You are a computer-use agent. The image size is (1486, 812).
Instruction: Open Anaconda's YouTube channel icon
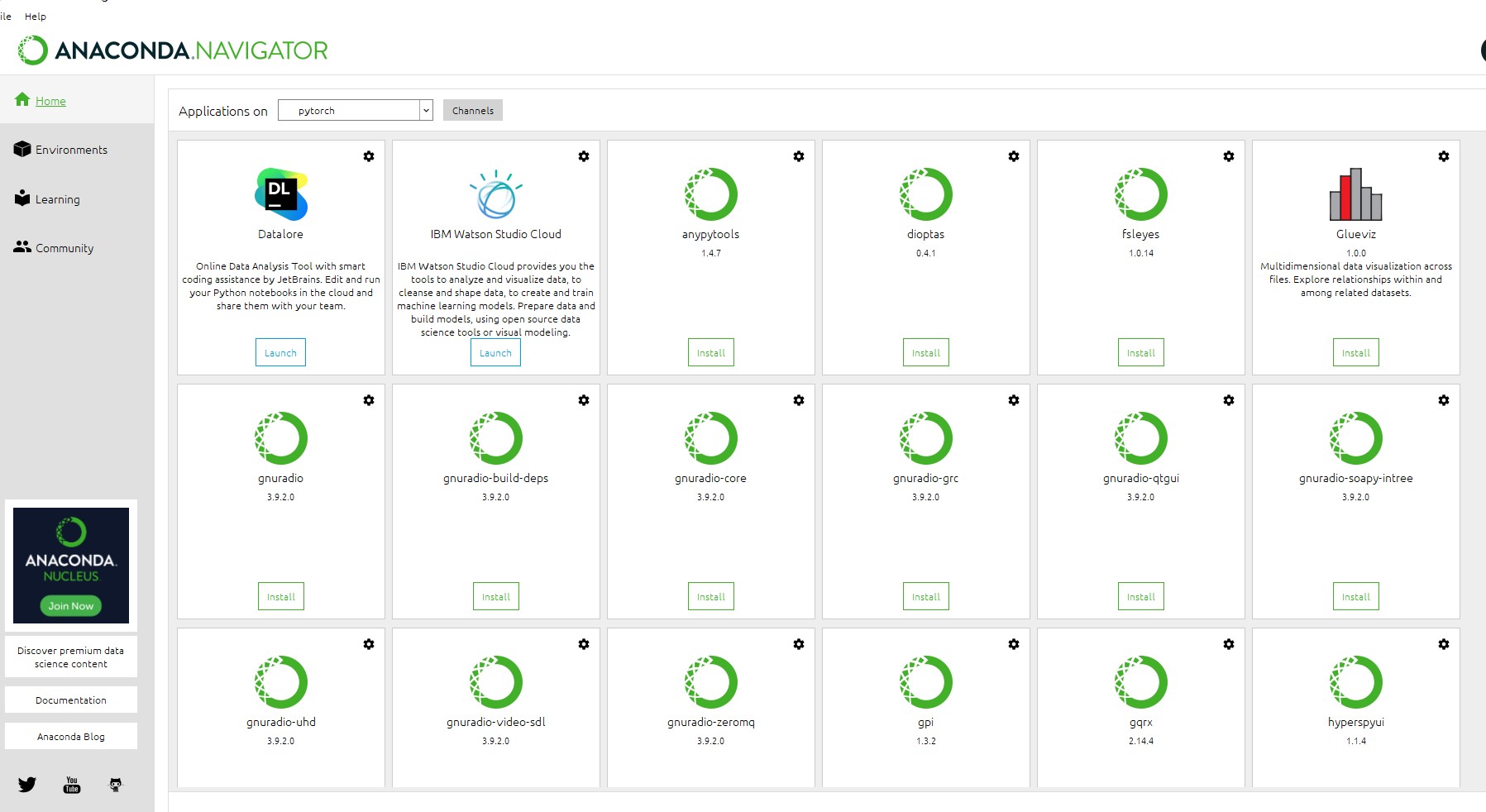click(72, 785)
